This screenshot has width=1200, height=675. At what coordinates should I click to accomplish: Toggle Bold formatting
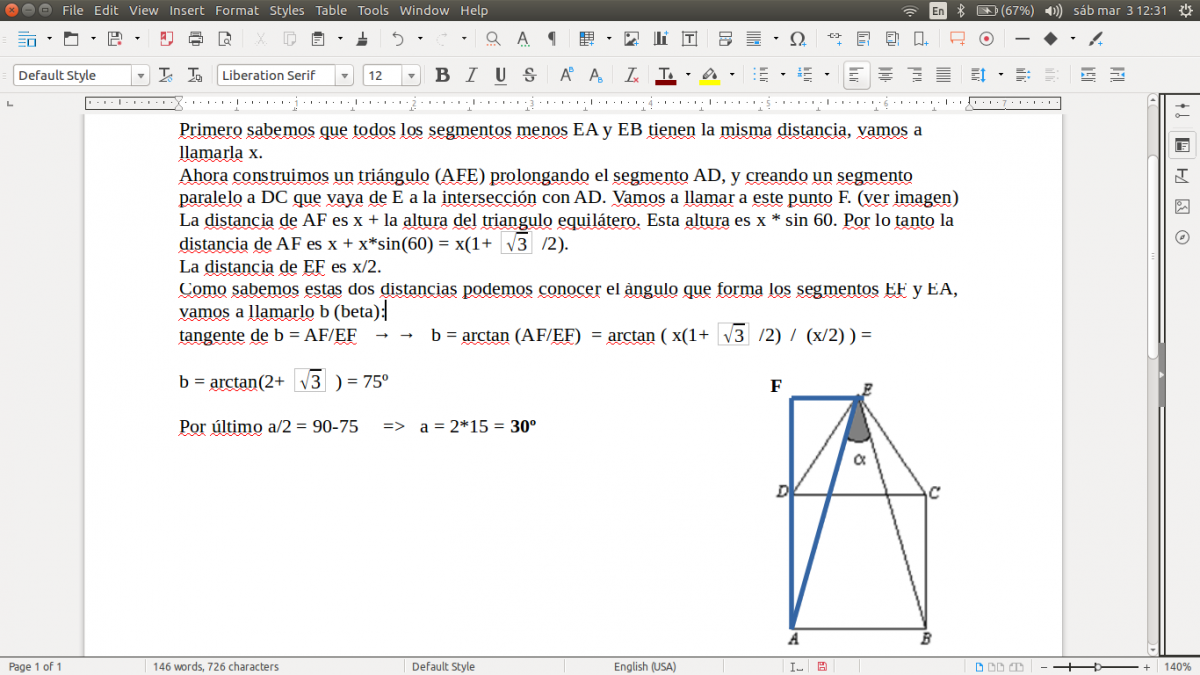[x=442, y=75]
